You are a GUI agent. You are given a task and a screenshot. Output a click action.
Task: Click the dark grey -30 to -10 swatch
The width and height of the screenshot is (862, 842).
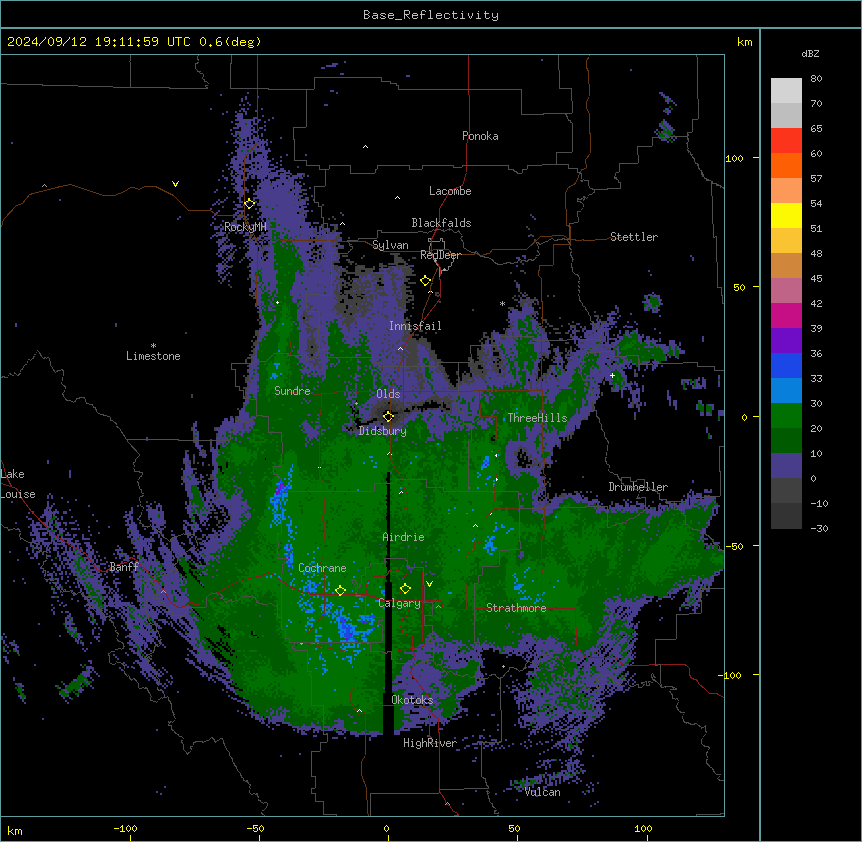(786, 516)
